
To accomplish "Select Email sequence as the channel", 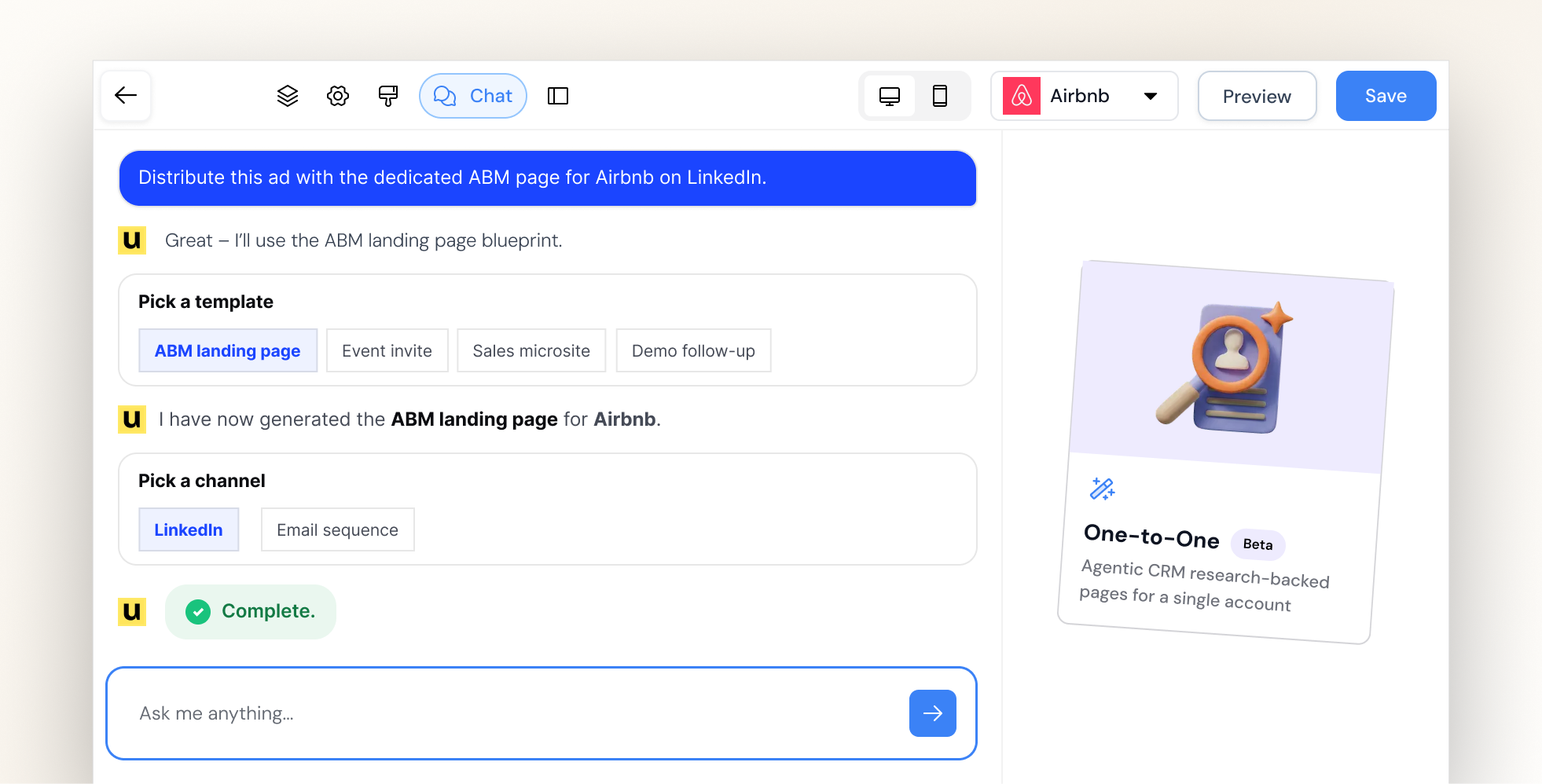I will pos(338,529).
